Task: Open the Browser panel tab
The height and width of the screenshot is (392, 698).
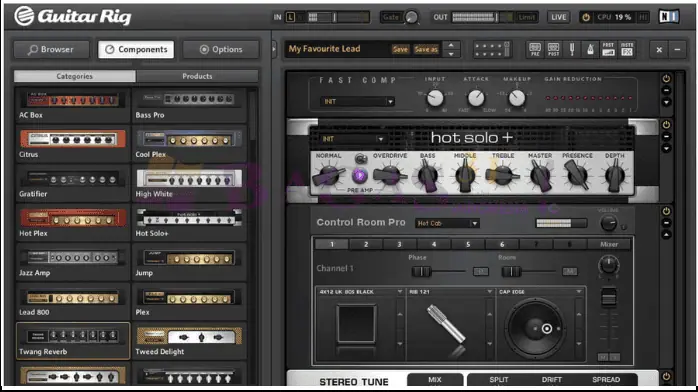Action: [51, 49]
